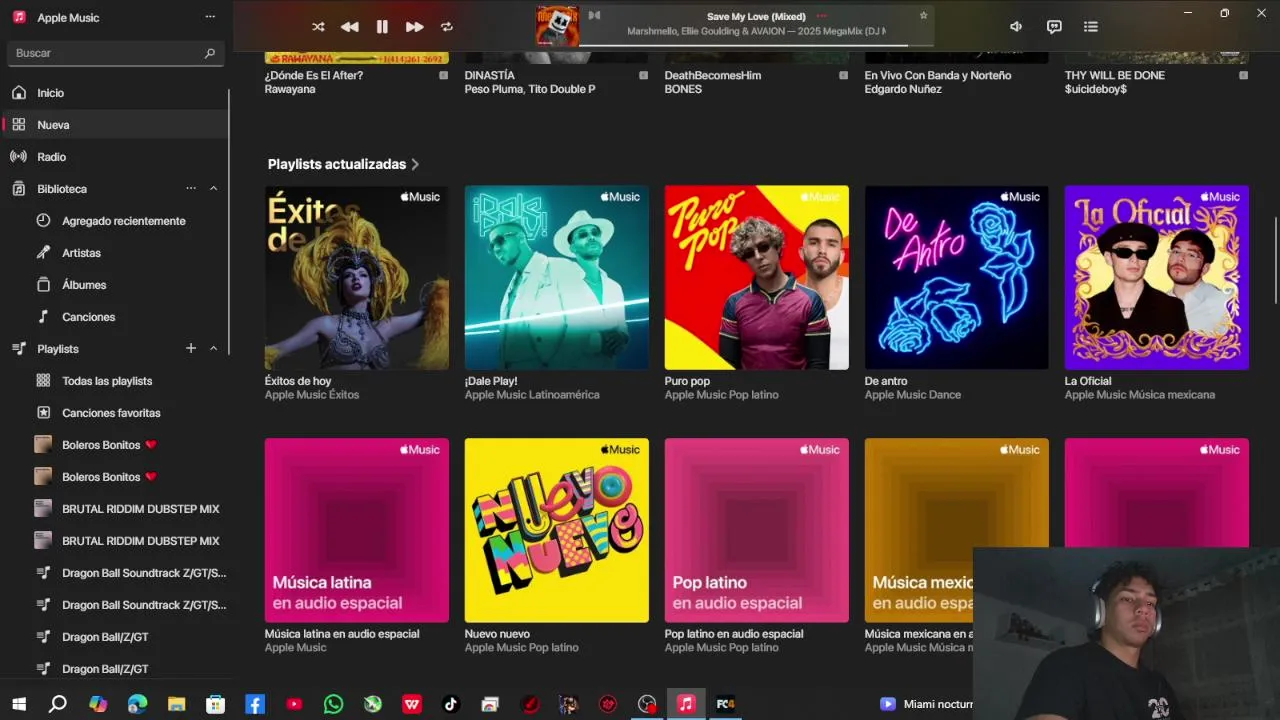Open Puro pop playlist cover
The height and width of the screenshot is (720, 1280).
(x=757, y=277)
